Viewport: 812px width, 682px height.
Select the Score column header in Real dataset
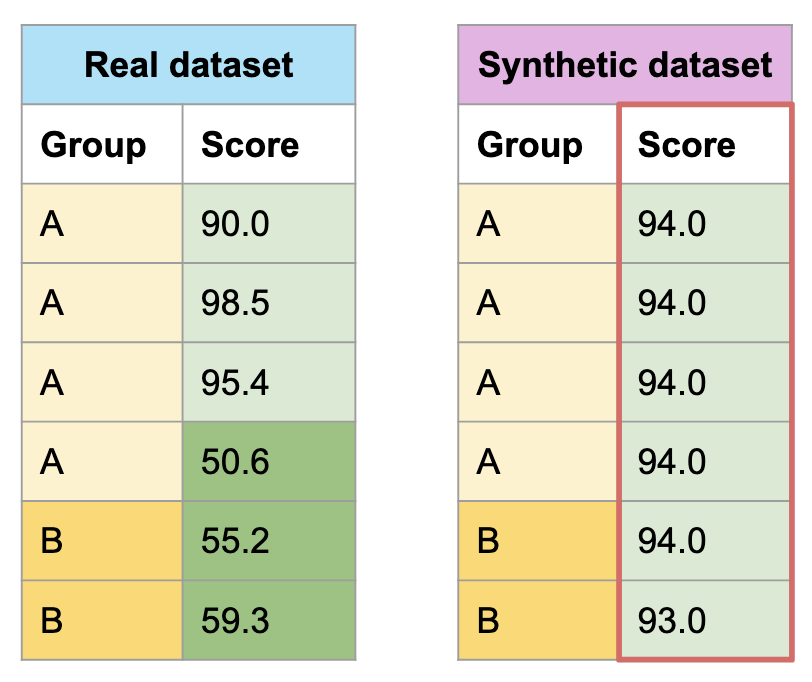click(x=268, y=145)
